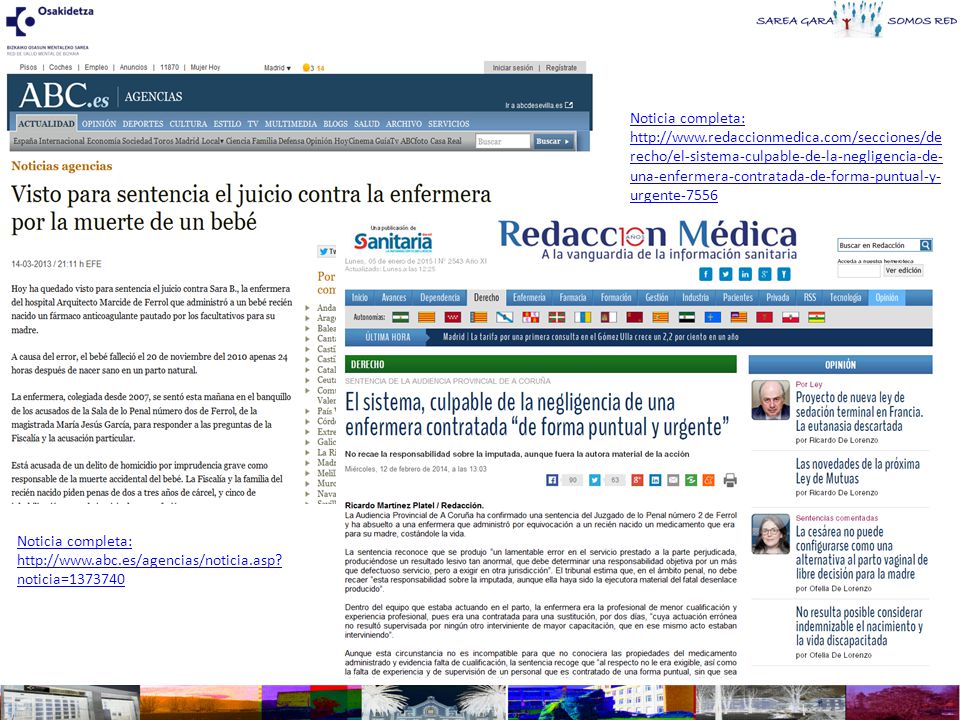Image resolution: width=960 pixels, height=720 pixels.
Task: Open the ACTUALIDAD tab in ABC.es
Action: (x=47, y=124)
